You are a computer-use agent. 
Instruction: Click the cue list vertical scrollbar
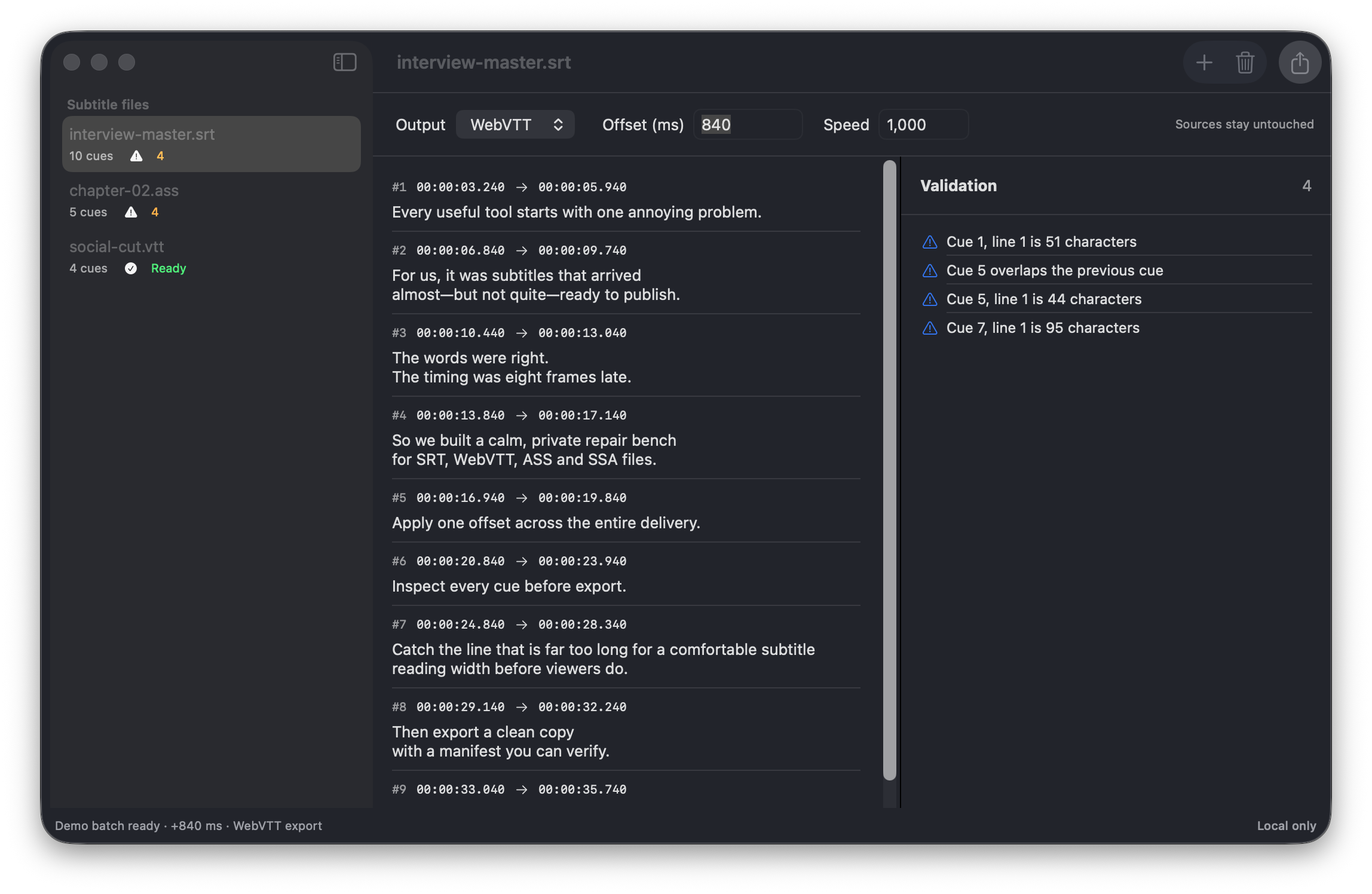[890, 470]
